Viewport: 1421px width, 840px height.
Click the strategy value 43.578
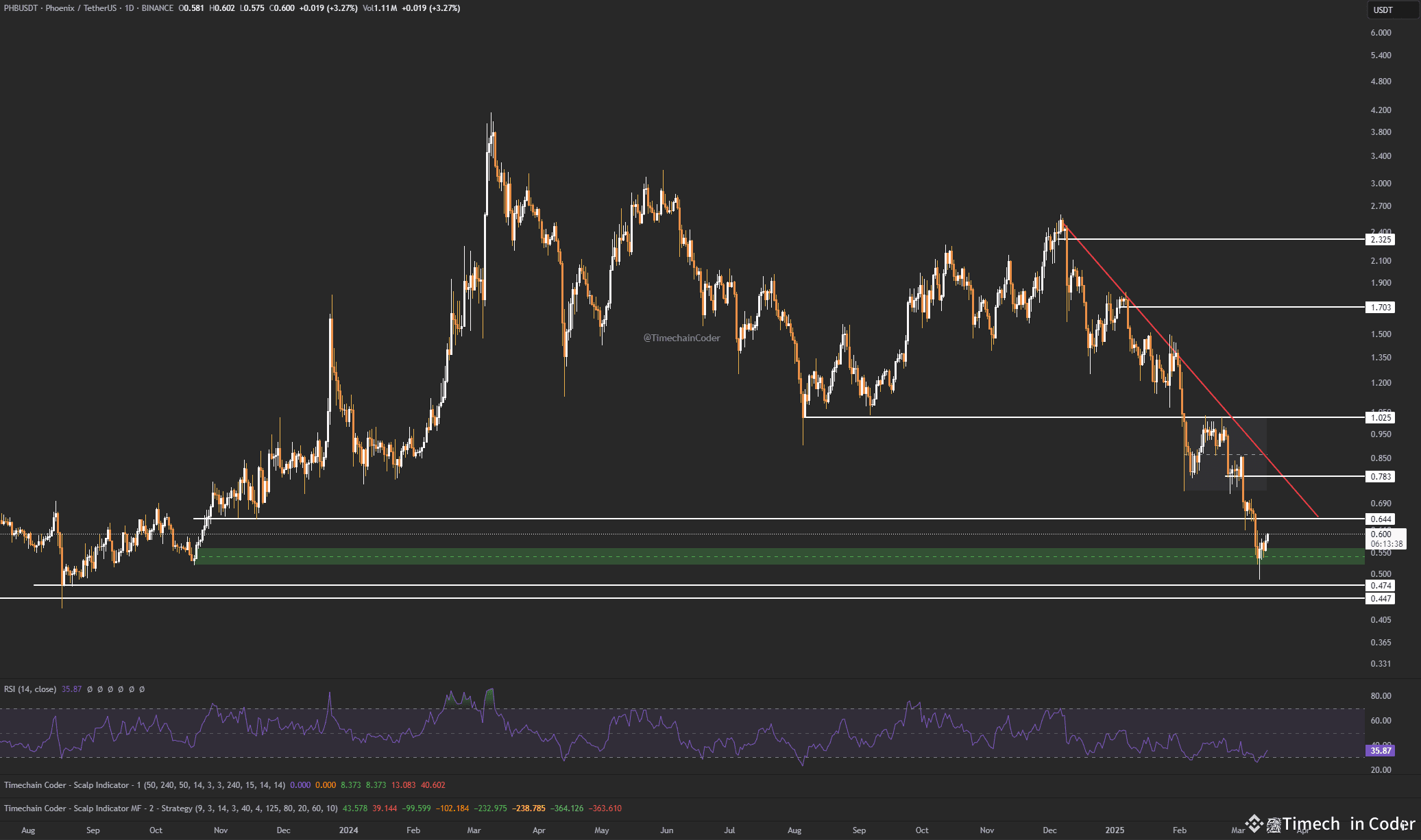(355, 808)
